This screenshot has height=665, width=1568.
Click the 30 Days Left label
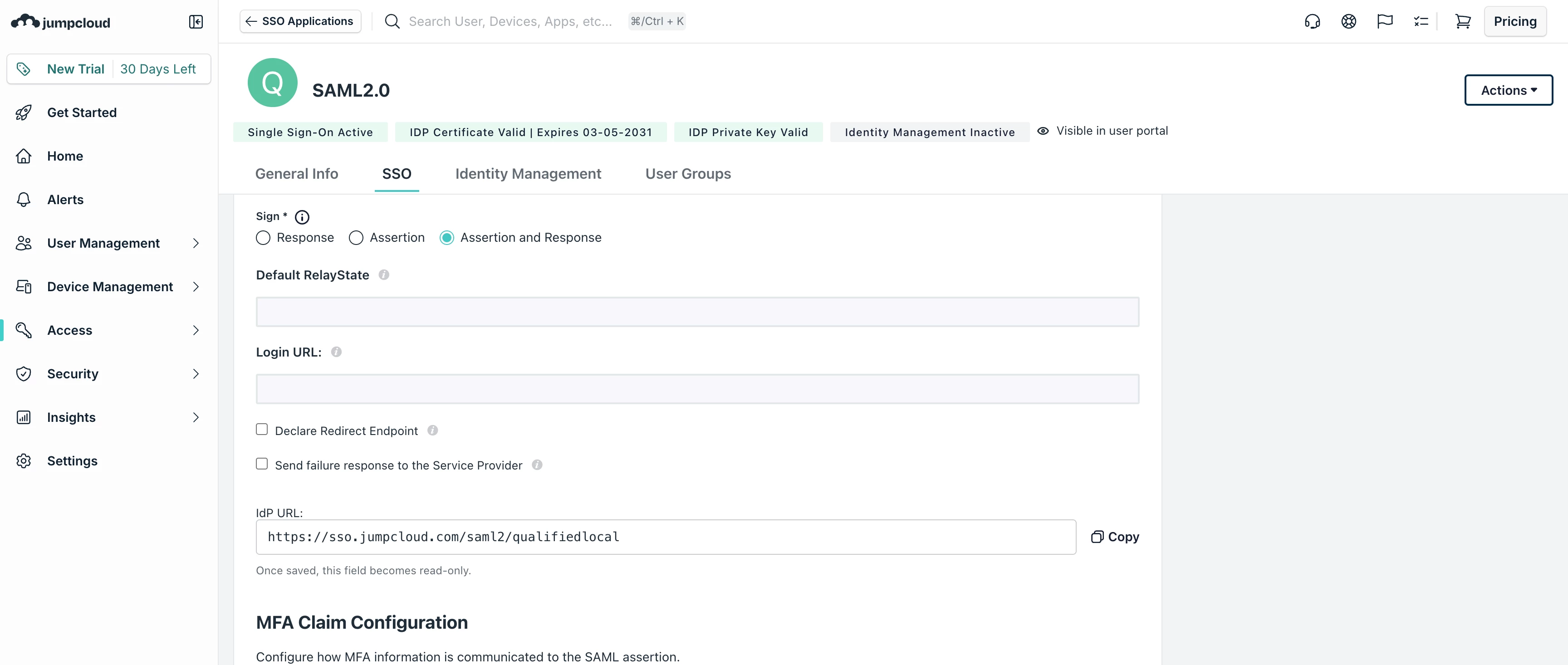158,69
